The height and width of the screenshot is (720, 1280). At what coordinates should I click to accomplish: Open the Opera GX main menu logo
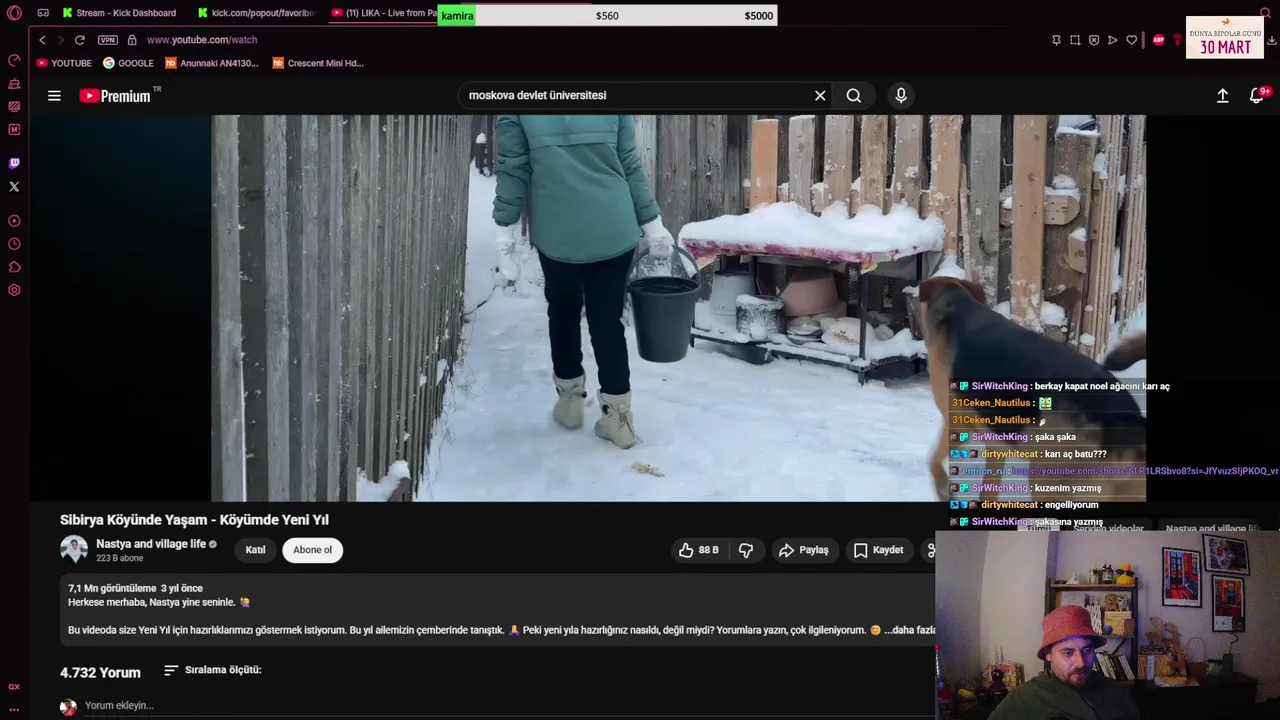14,13
